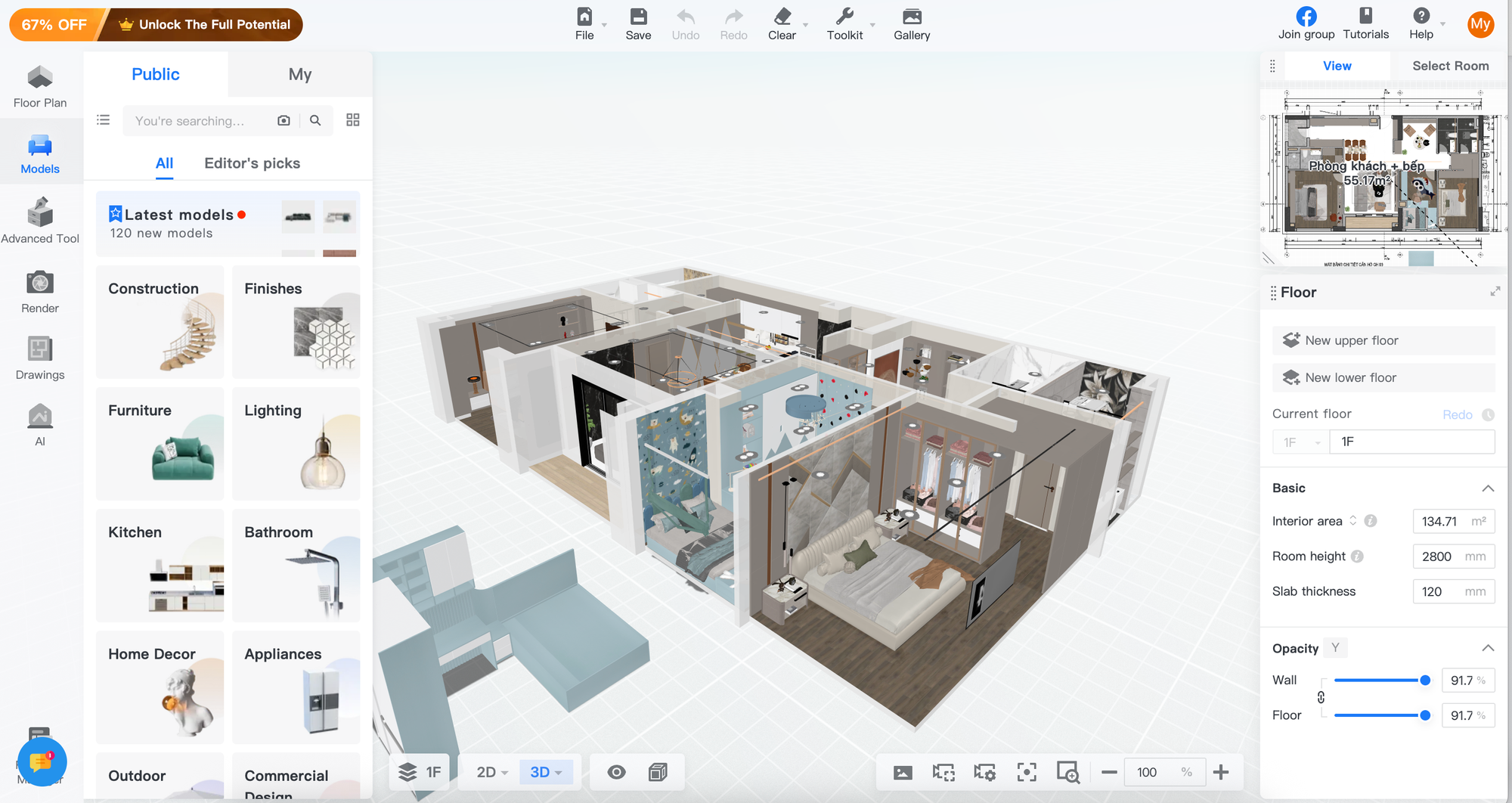Image resolution: width=1512 pixels, height=803 pixels.
Task: Click the Redo link beside Current floor
Action: point(1458,414)
